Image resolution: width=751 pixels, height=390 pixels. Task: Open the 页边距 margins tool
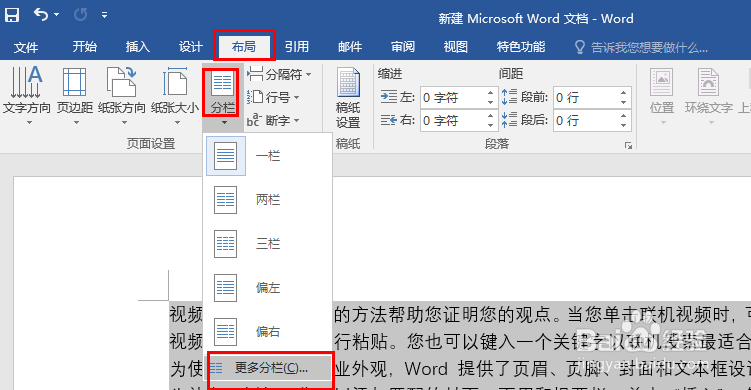click(x=75, y=95)
